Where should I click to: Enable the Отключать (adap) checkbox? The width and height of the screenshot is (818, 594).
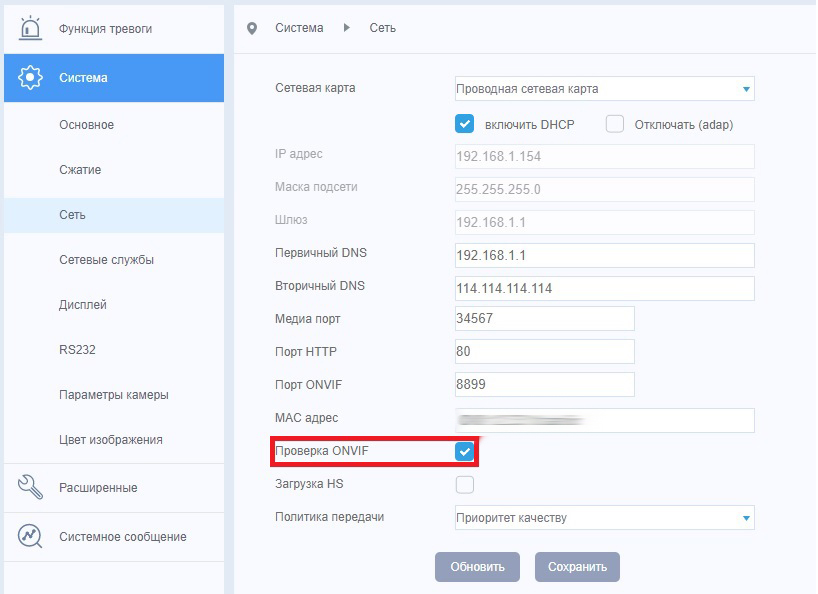(615, 124)
